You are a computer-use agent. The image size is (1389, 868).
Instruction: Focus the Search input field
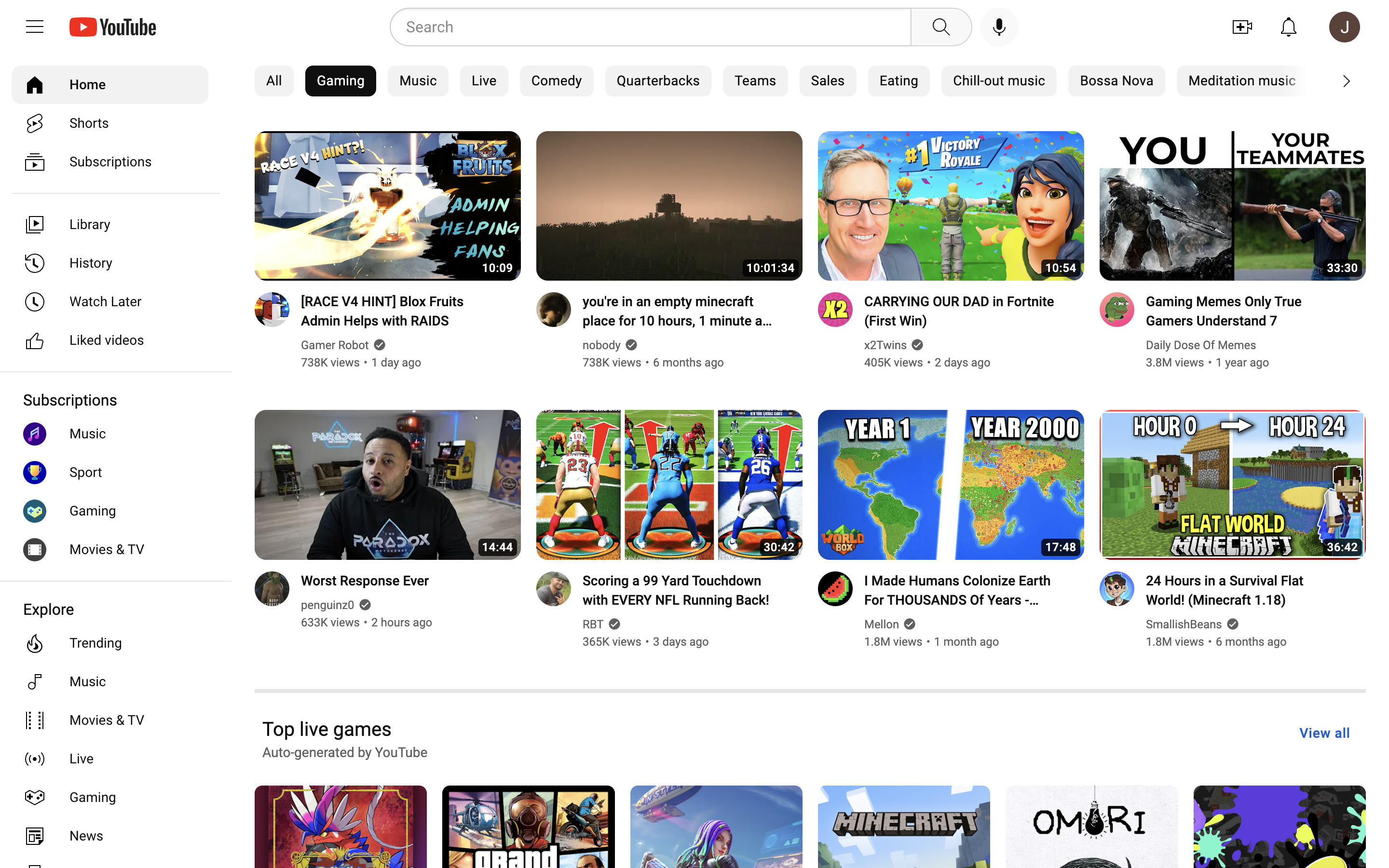pos(651,27)
